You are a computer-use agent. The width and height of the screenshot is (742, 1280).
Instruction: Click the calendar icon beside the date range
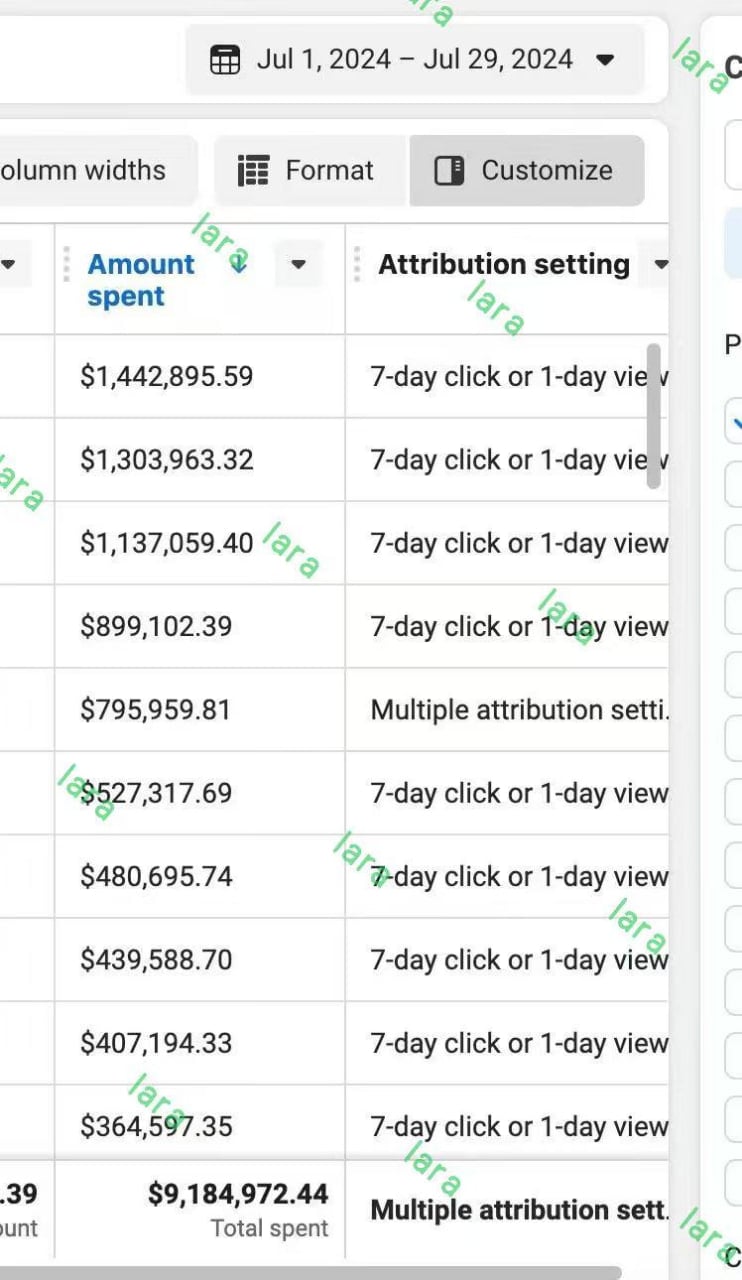(x=225, y=60)
